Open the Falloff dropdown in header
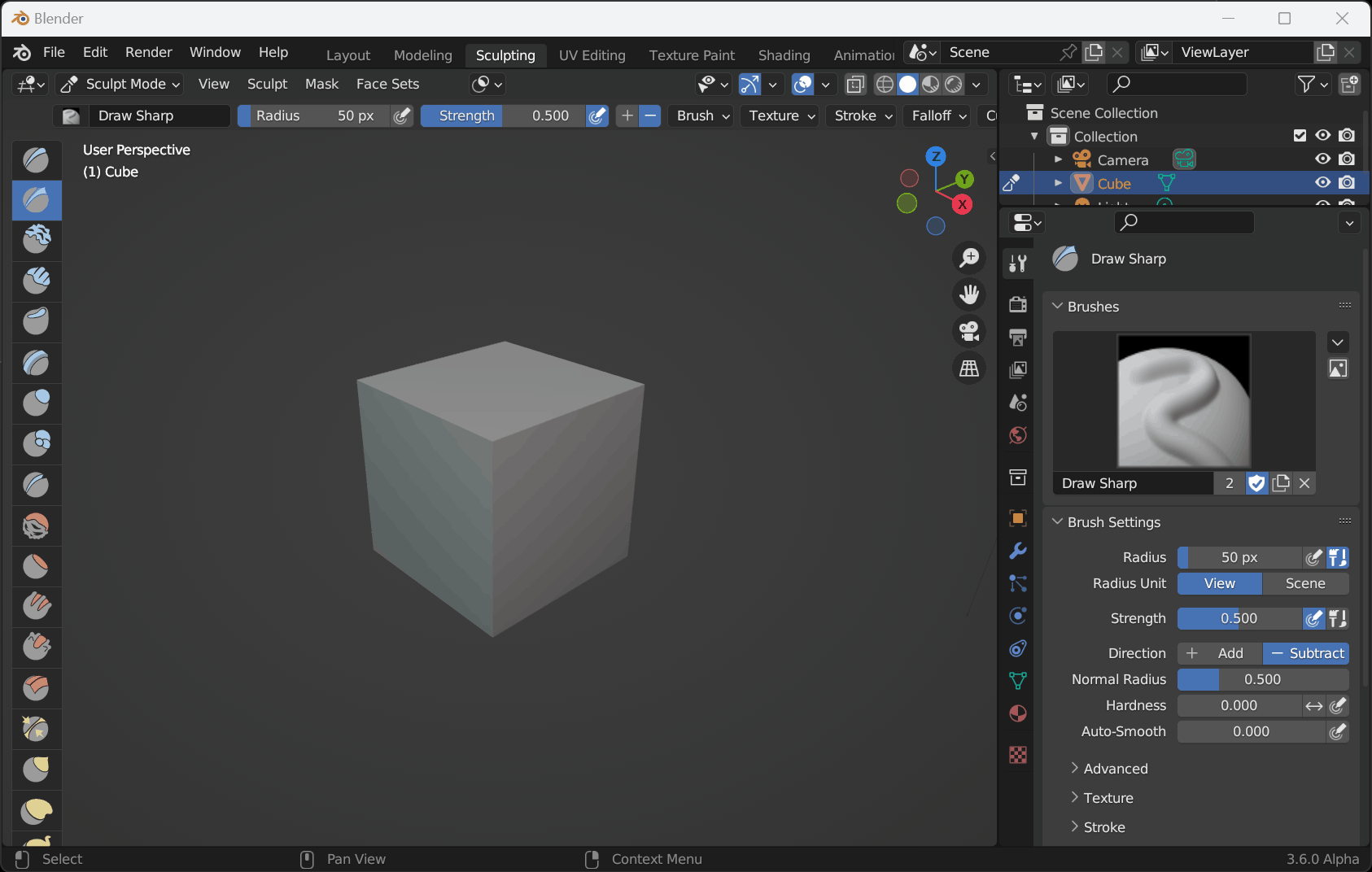The width and height of the screenshot is (1372, 872). tap(938, 116)
